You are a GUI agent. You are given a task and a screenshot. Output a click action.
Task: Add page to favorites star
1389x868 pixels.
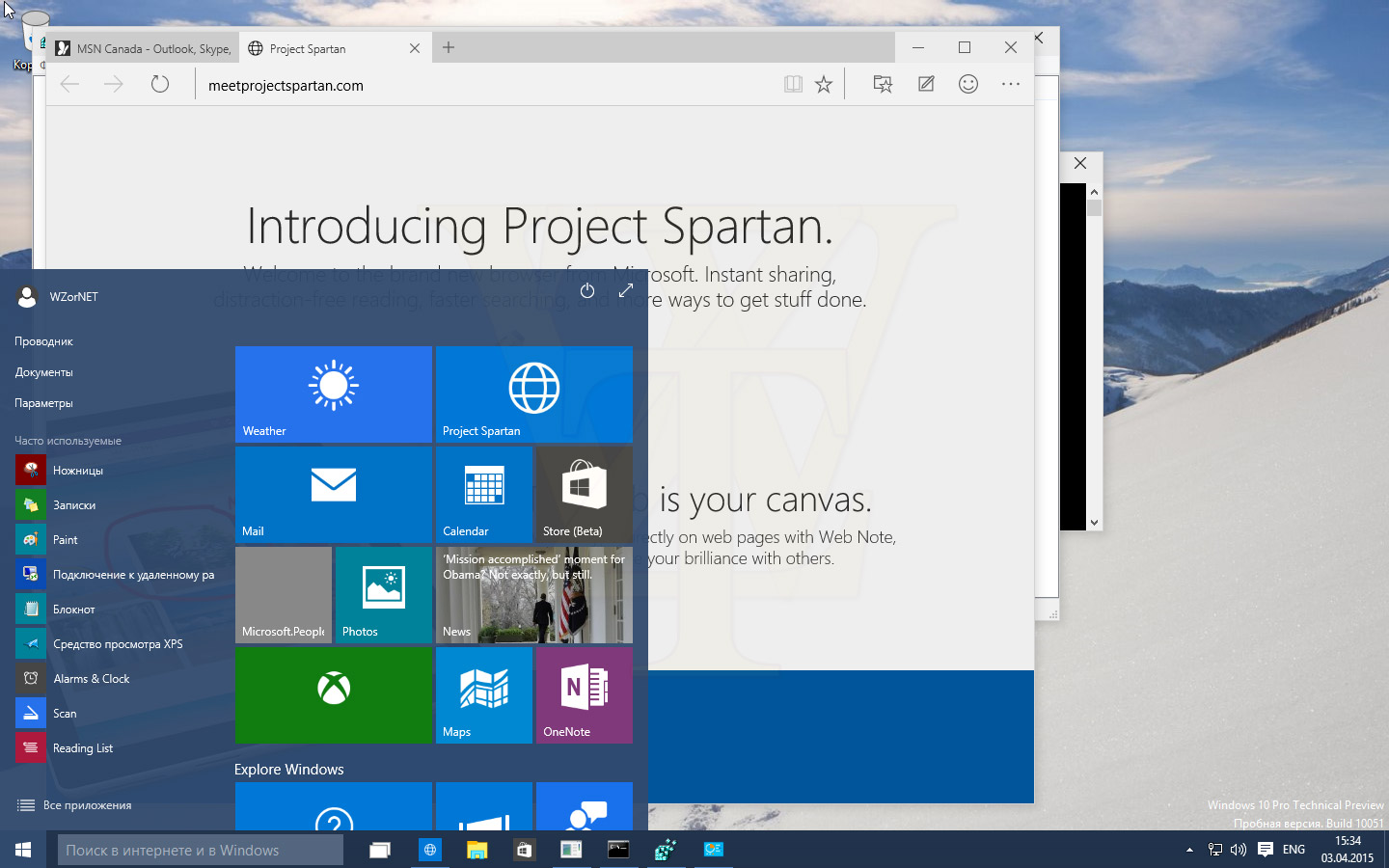[x=824, y=85]
